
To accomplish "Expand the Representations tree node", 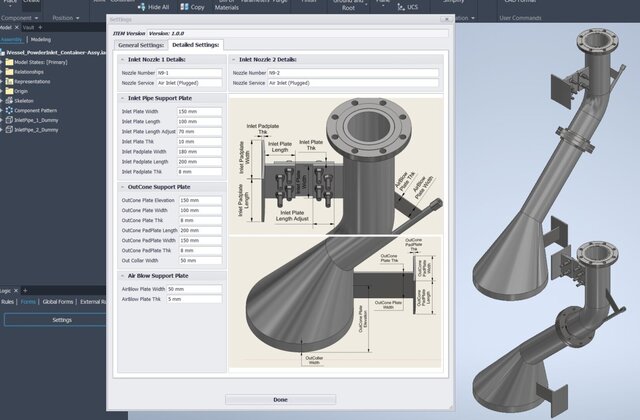I will 4,82.
